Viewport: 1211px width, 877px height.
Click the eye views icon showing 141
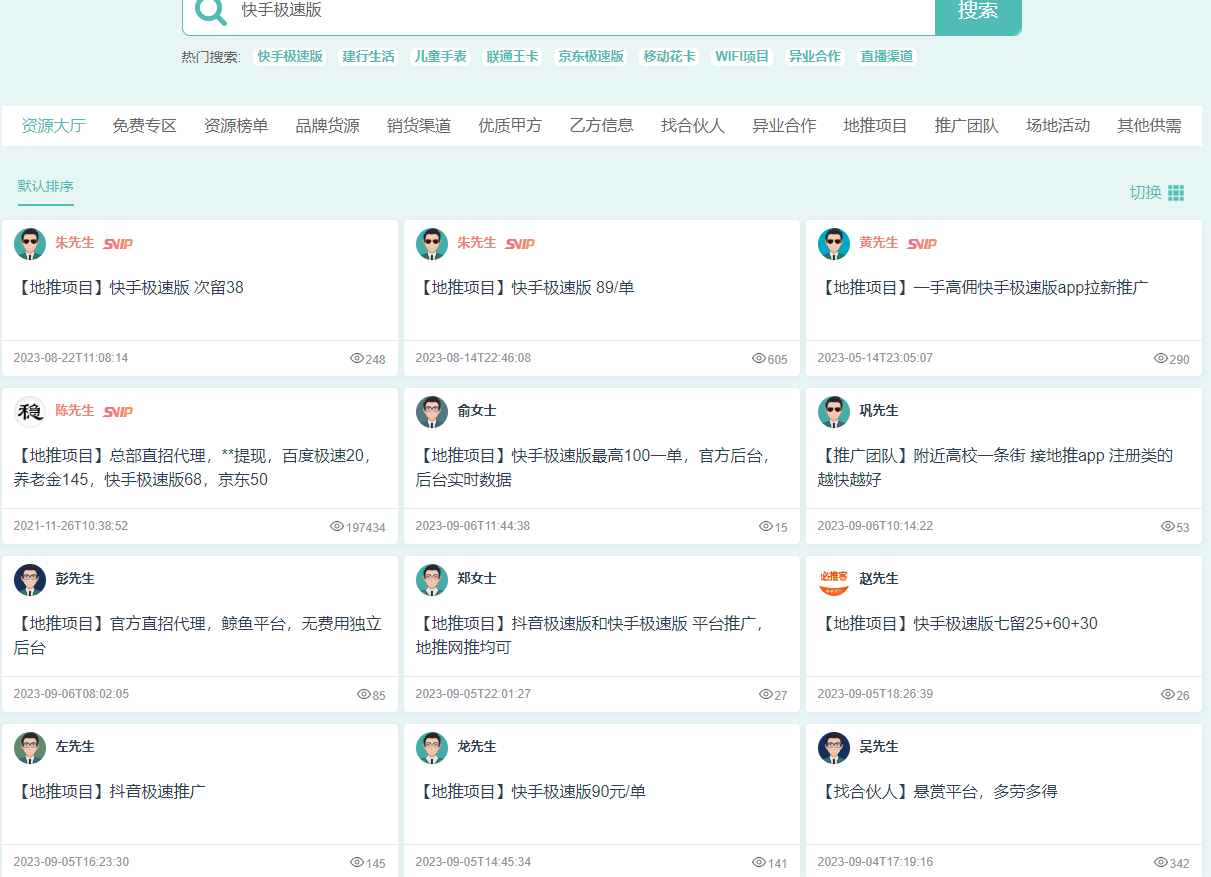pos(759,862)
